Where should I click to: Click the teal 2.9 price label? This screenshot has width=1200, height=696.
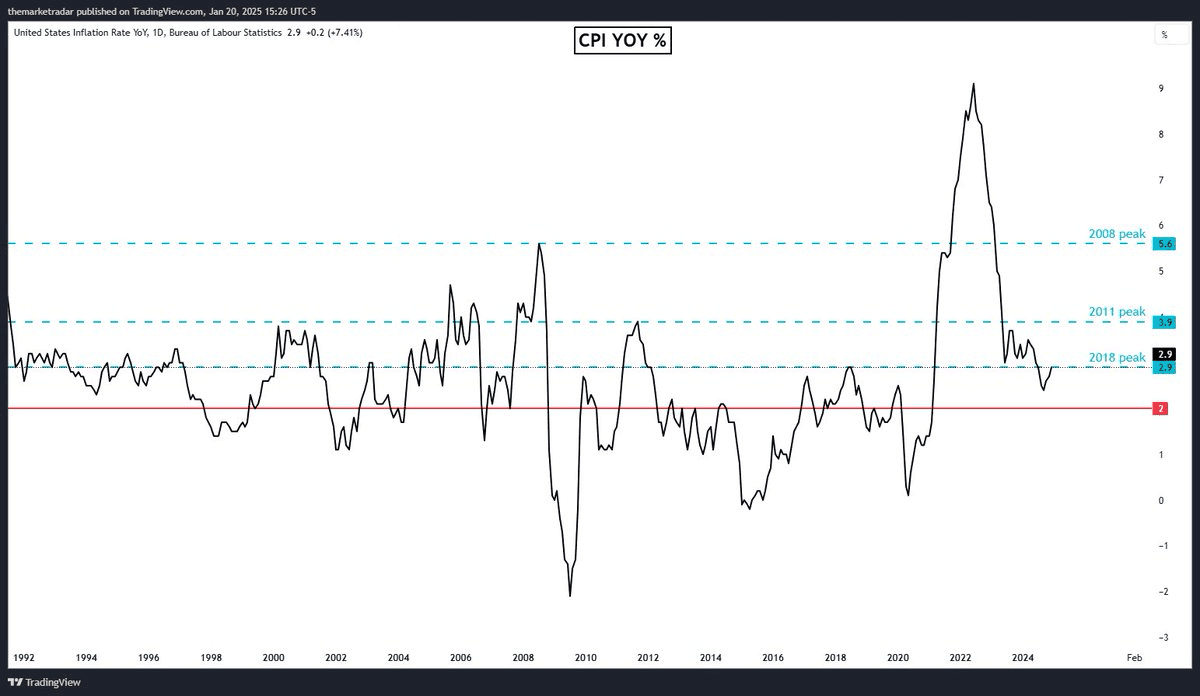click(x=1164, y=368)
